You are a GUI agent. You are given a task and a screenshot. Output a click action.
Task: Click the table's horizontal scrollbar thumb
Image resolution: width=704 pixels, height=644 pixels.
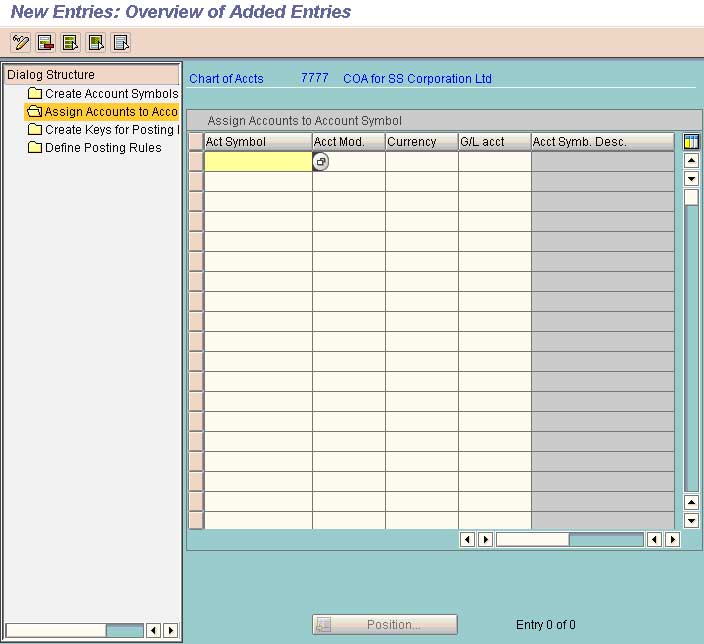click(532, 539)
